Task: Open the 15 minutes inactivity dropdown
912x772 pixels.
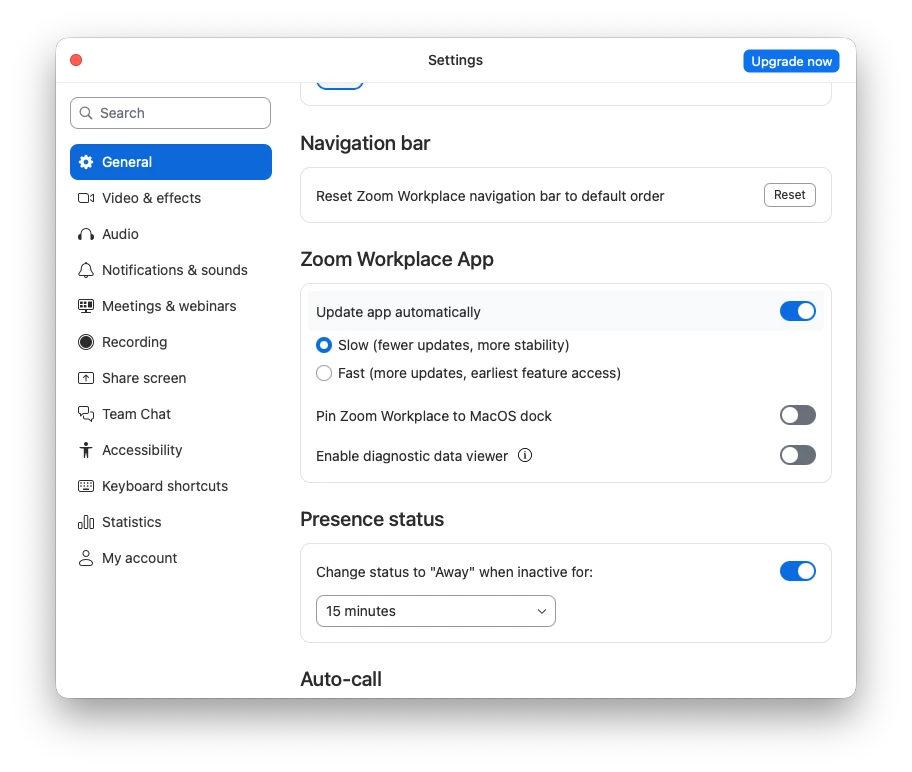Action: 436,611
